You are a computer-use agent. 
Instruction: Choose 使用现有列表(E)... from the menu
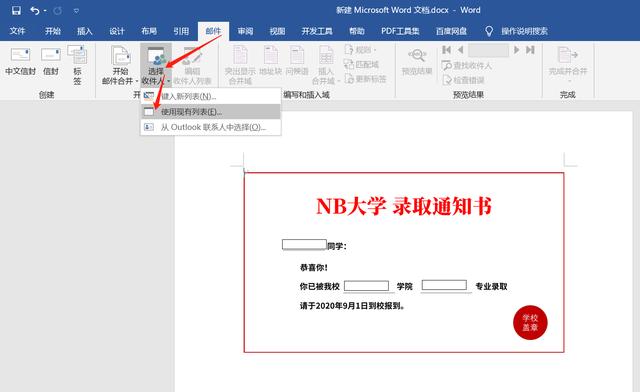tap(211, 111)
